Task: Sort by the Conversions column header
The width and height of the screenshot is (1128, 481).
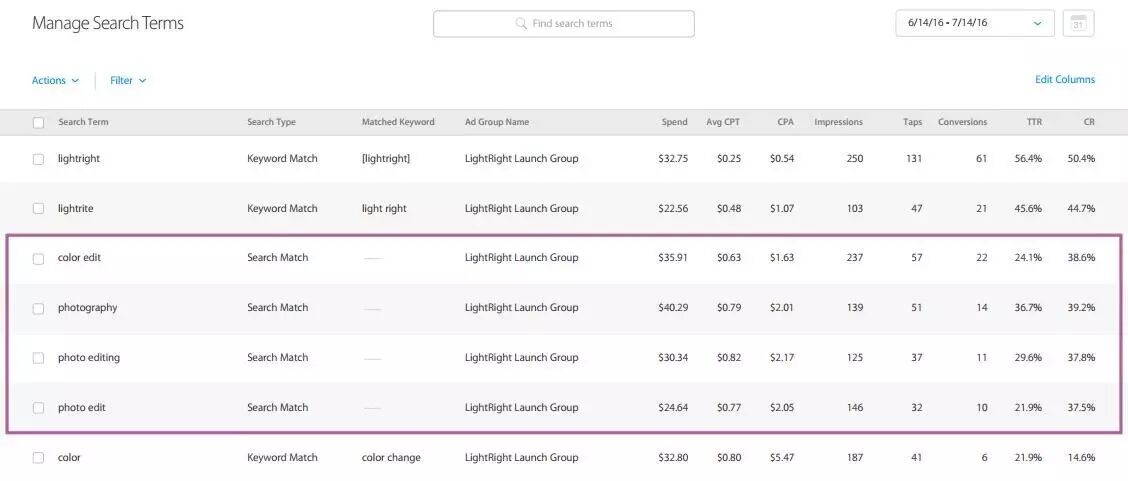Action: click(963, 122)
